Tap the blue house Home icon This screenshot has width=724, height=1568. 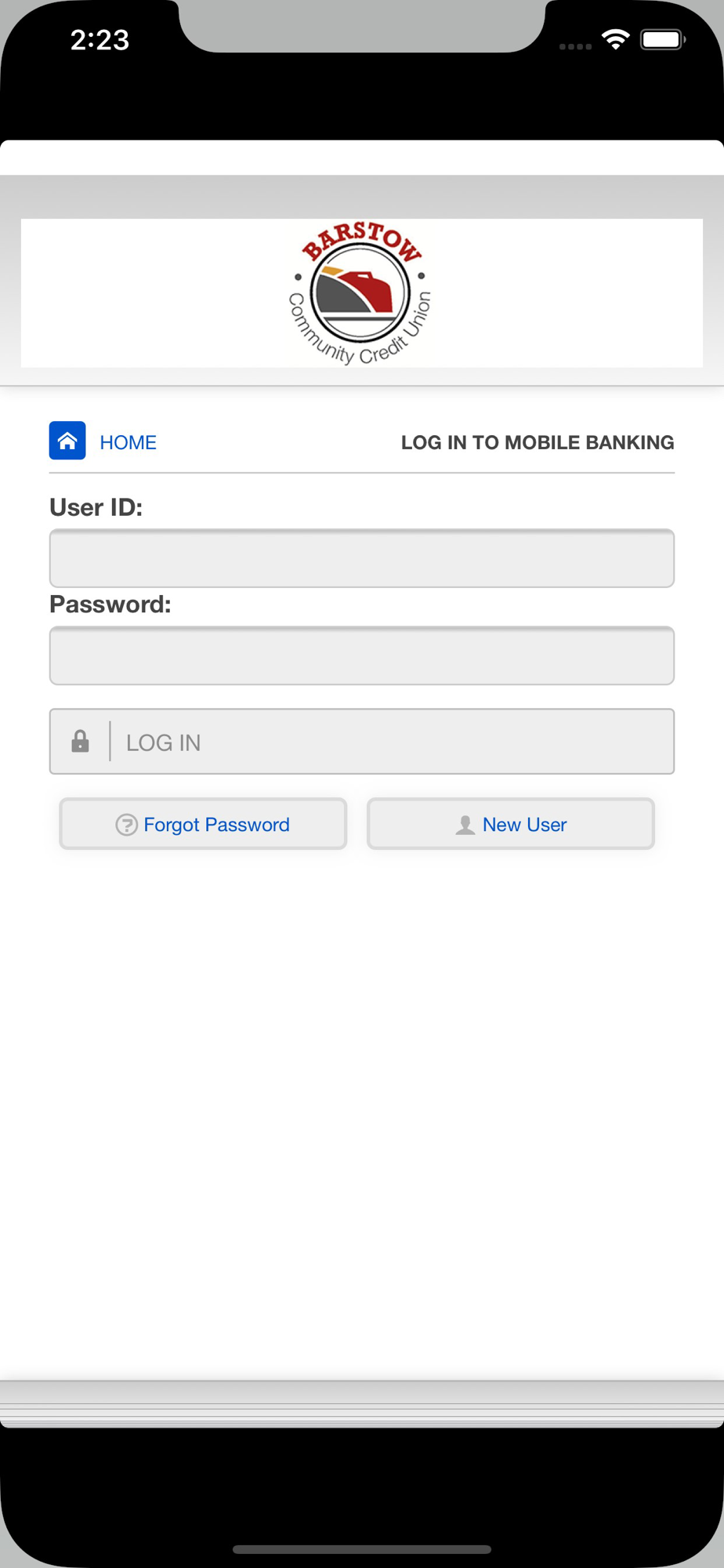(67, 441)
